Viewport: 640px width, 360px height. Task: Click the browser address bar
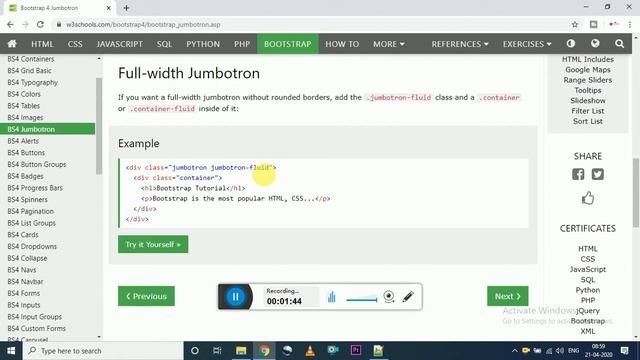point(310,24)
